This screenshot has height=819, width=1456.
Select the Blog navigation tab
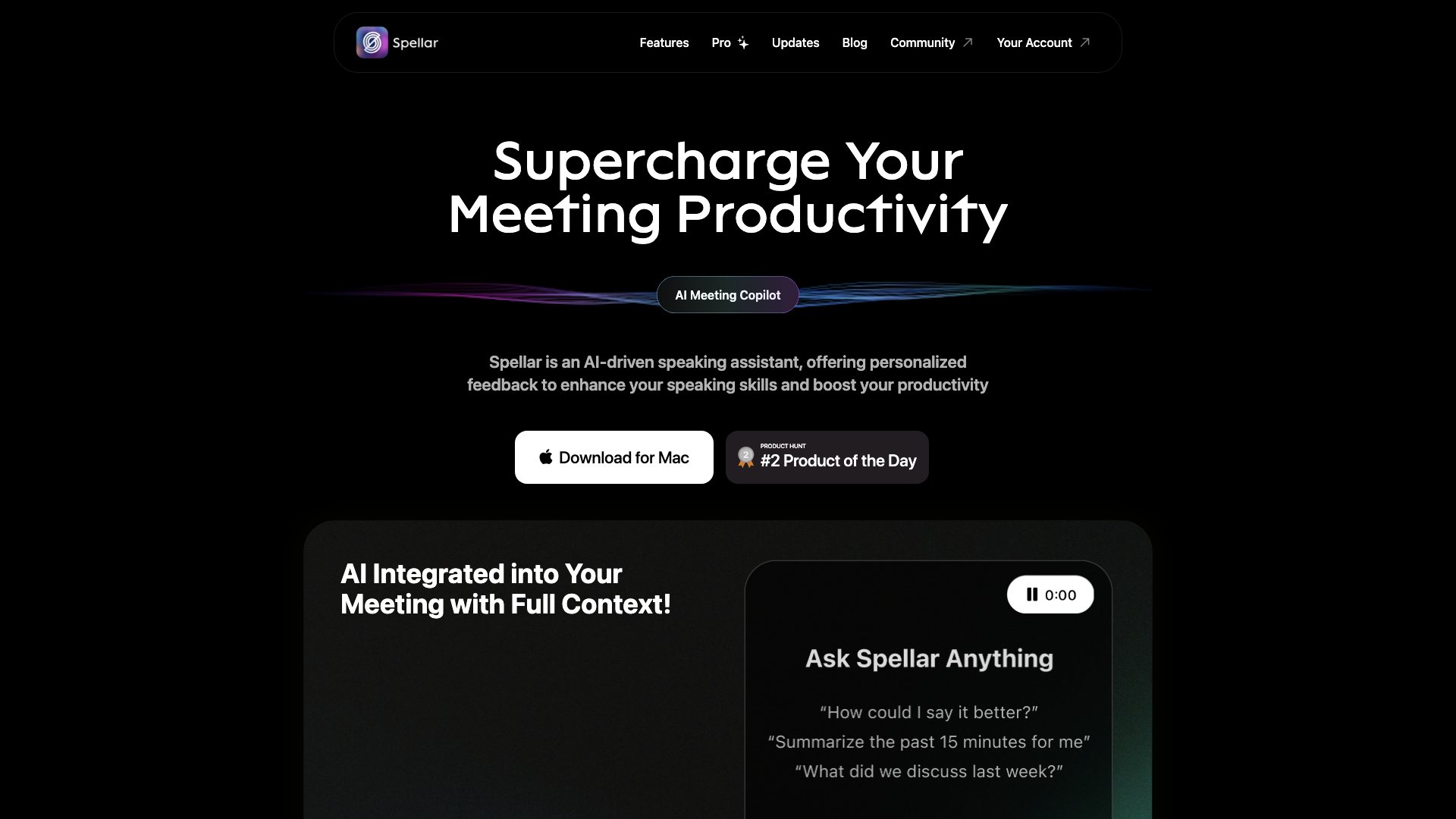pyautogui.click(x=854, y=42)
